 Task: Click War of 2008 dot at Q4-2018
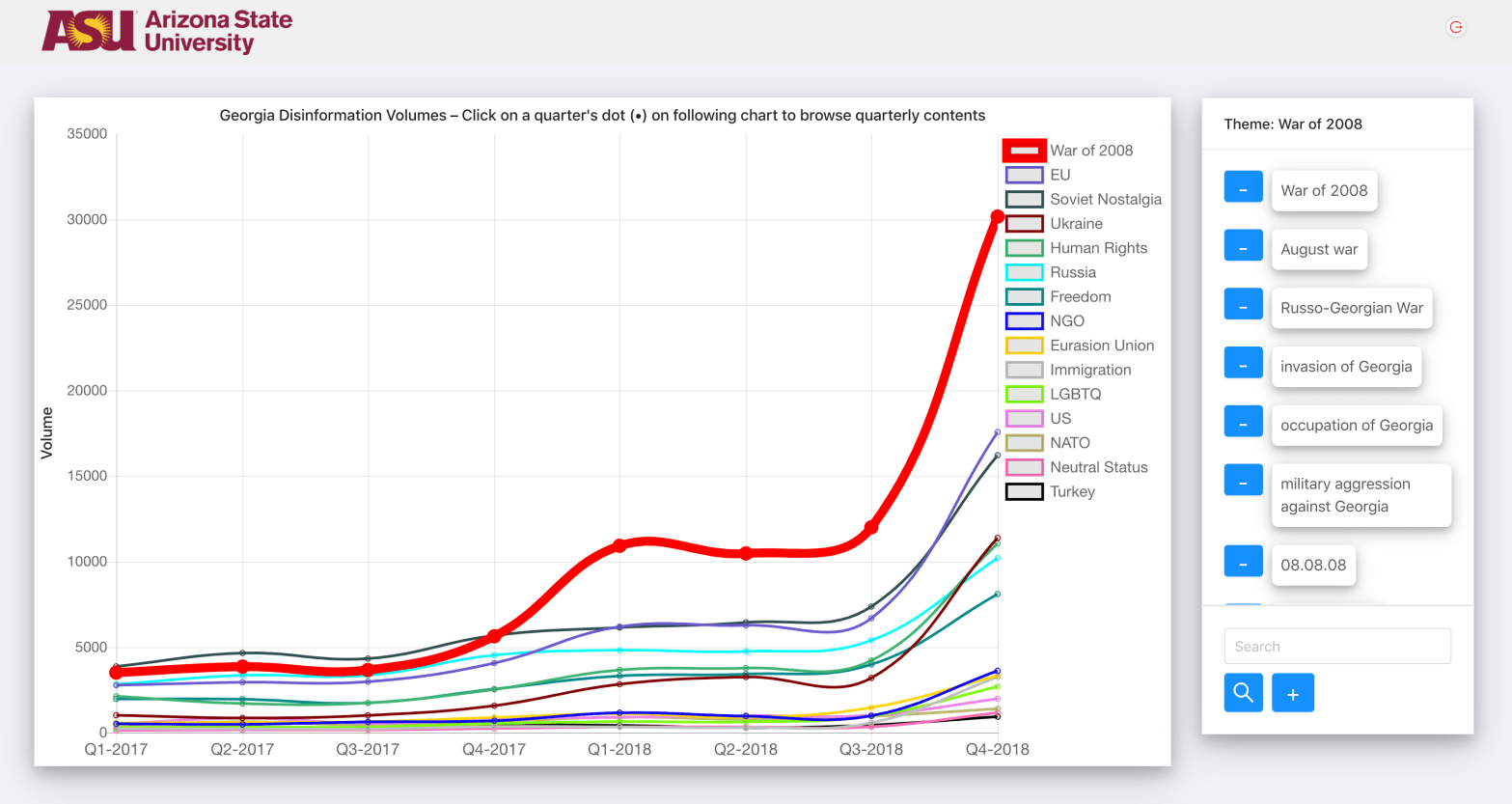[998, 217]
